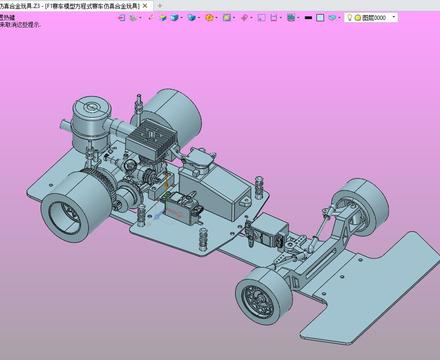The height and width of the screenshot is (360, 440).
Task: Click the blue flat plane icon
Action: 332,18
